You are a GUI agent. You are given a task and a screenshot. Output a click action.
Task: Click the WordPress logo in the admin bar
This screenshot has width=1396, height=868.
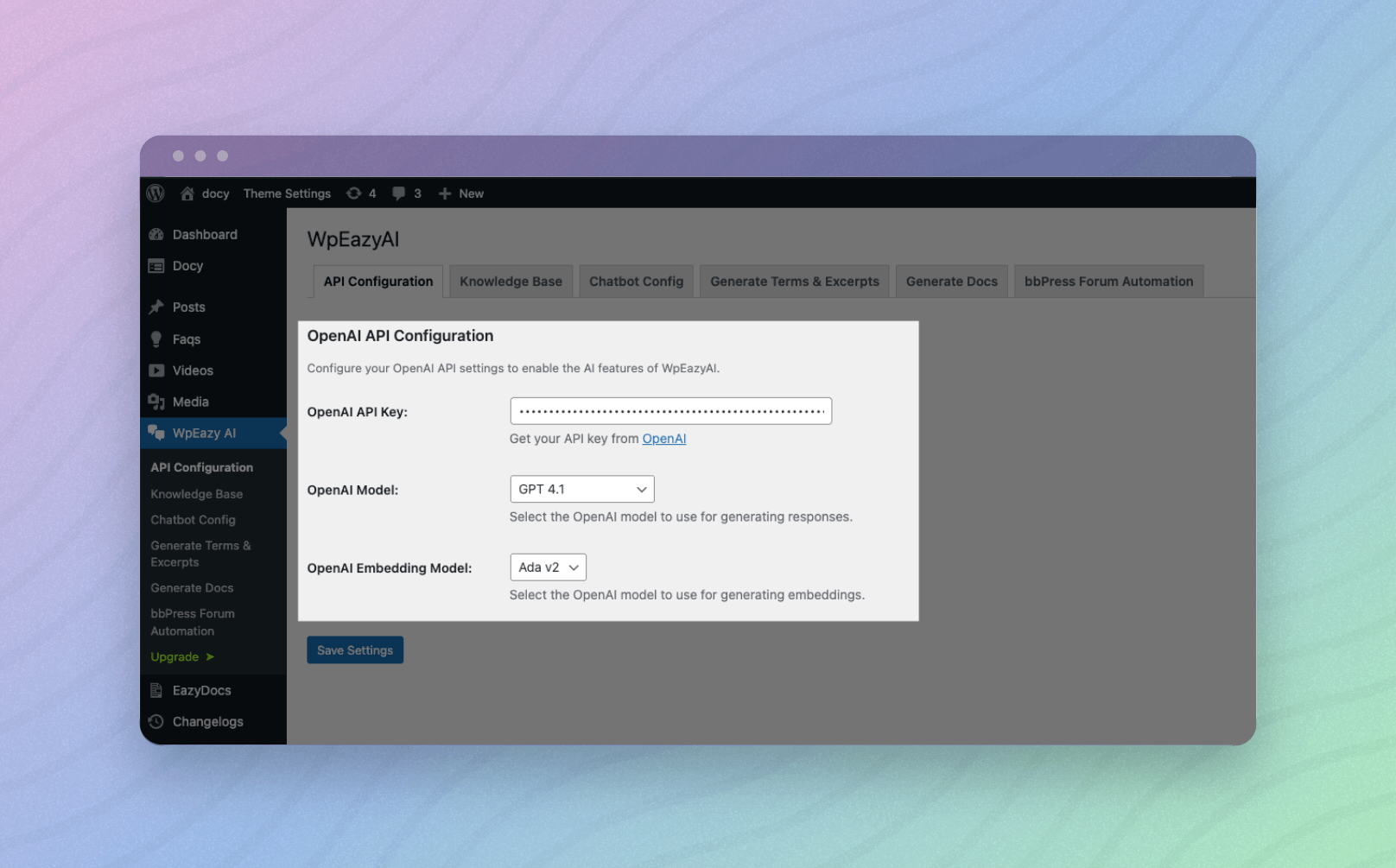[155, 193]
